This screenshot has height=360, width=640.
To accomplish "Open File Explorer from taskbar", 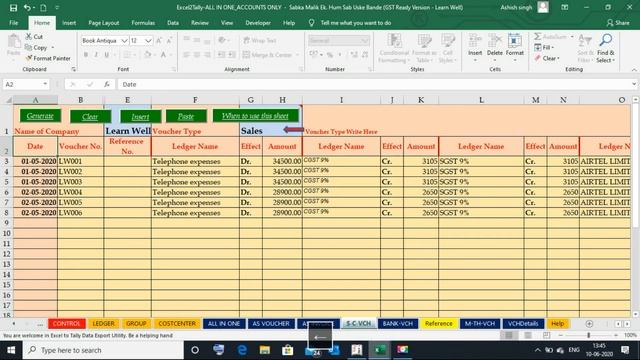I will (x=264, y=350).
